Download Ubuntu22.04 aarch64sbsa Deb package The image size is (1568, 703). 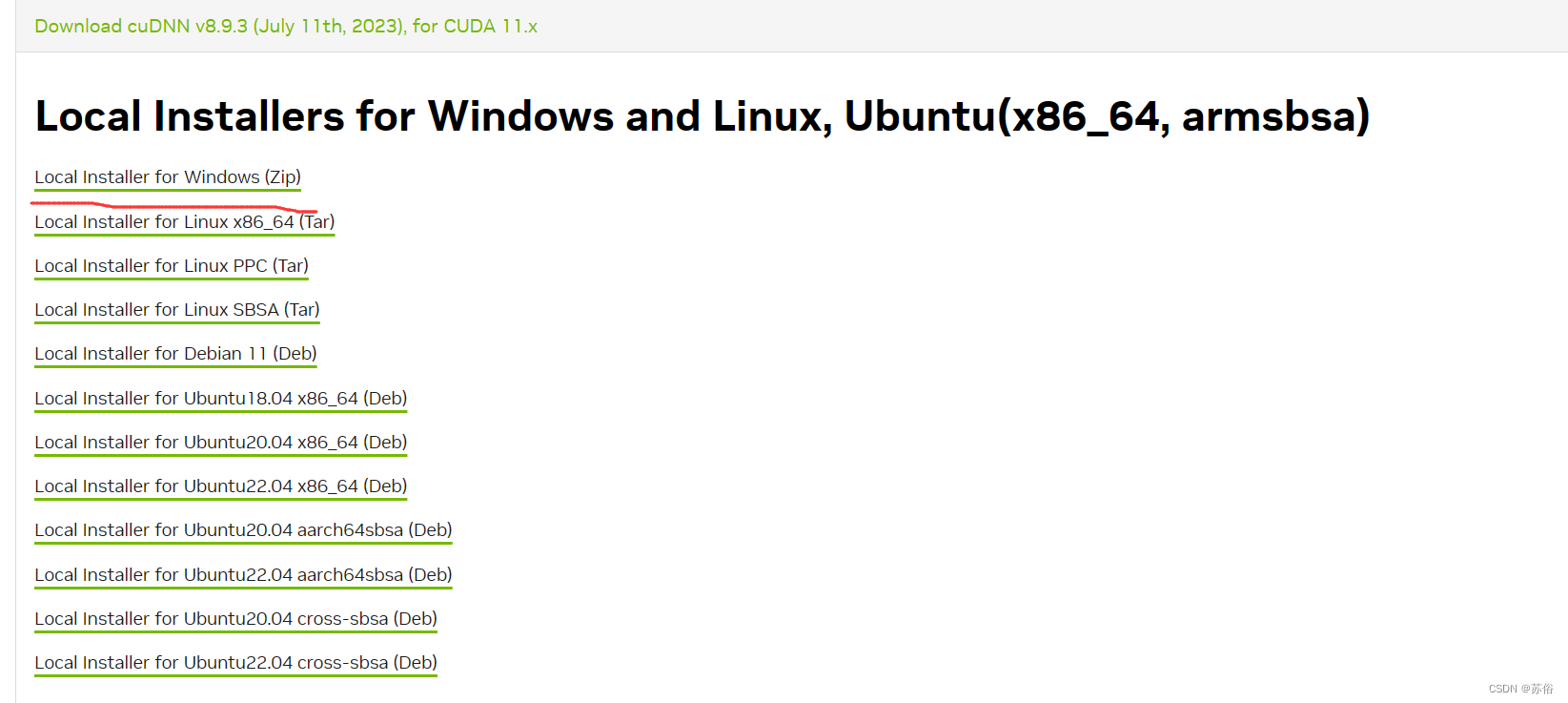click(243, 574)
